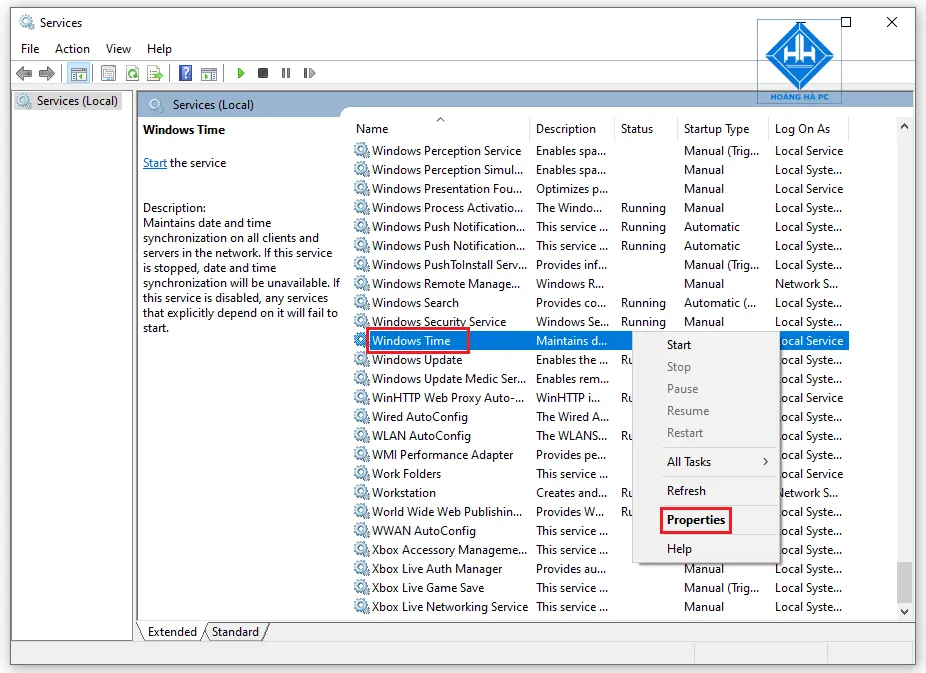This screenshot has height=673, width=926.
Task: Toggle the console tree show/hide icon
Action: [77, 72]
